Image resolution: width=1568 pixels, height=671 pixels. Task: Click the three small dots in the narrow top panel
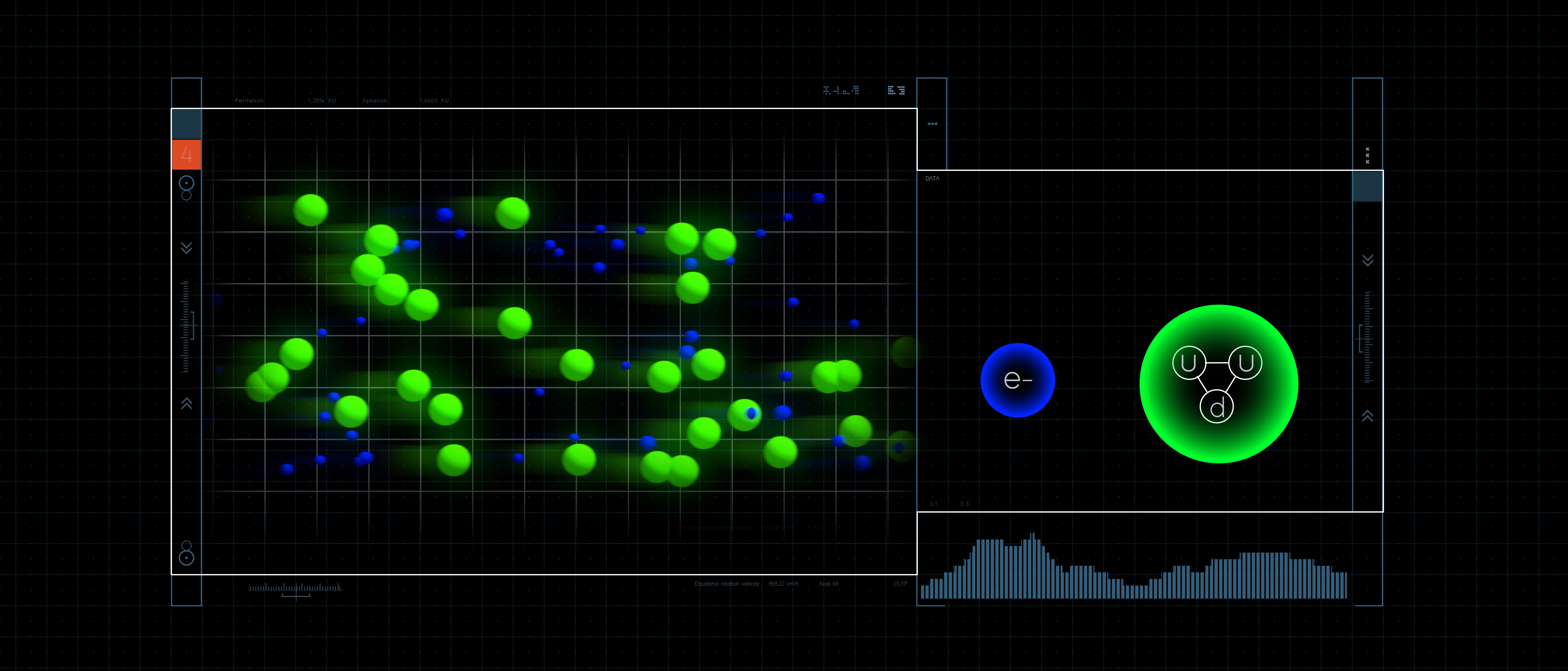(932, 124)
